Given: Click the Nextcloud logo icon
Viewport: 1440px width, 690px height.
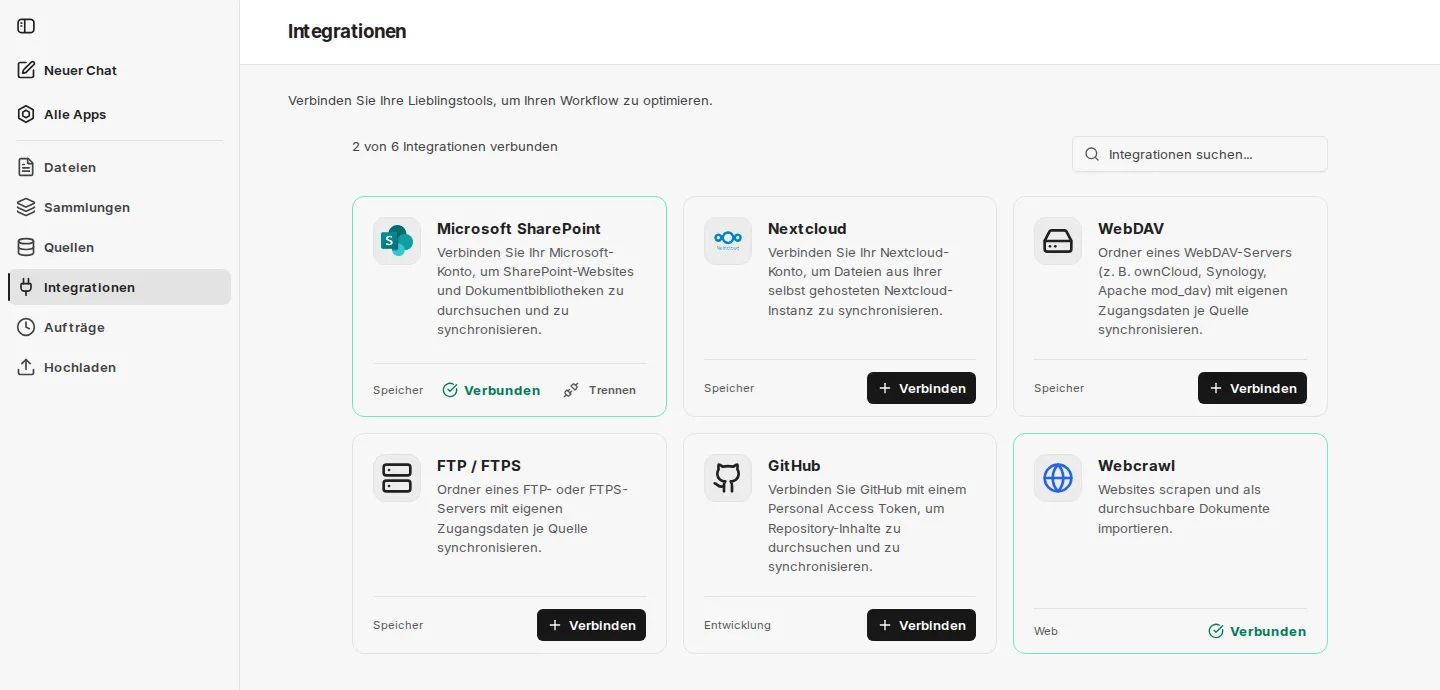Looking at the screenshot, I should click(728, 241).
